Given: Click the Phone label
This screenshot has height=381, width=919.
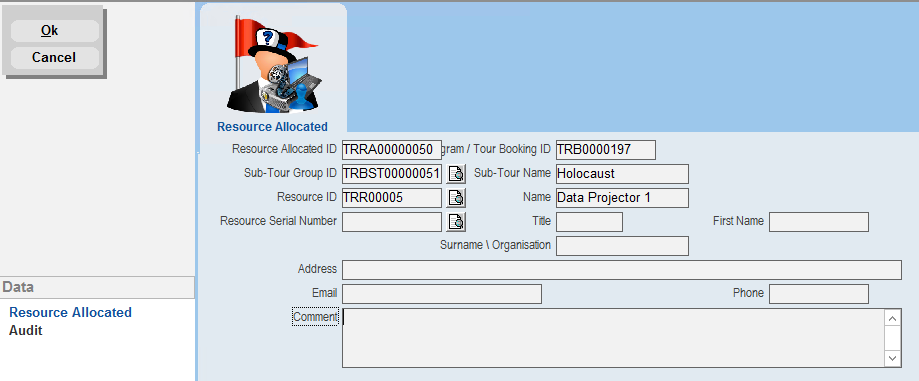Looking at the screenshot, I should pos(748,292).
